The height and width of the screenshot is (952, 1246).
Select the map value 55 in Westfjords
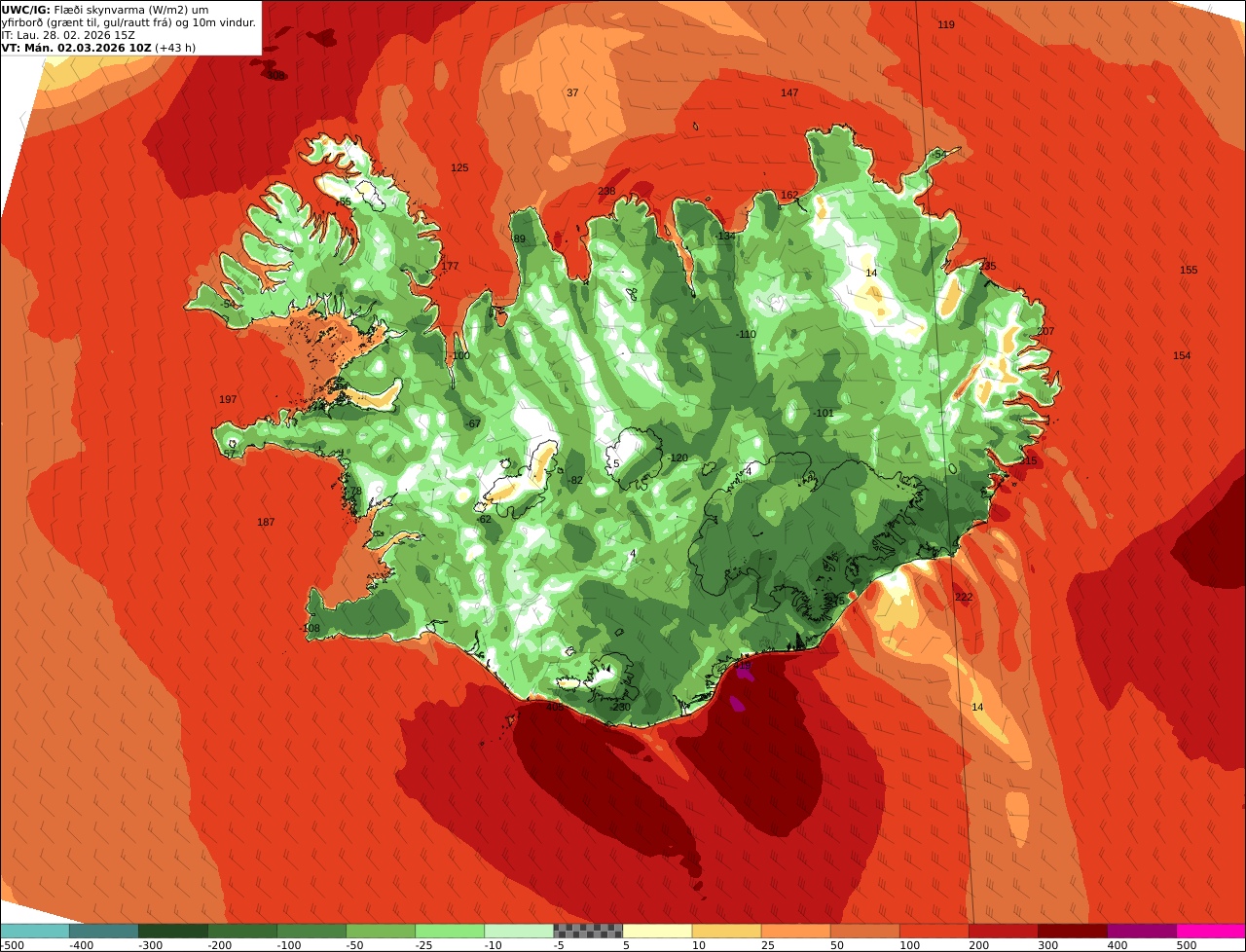(x=345, y=201)
